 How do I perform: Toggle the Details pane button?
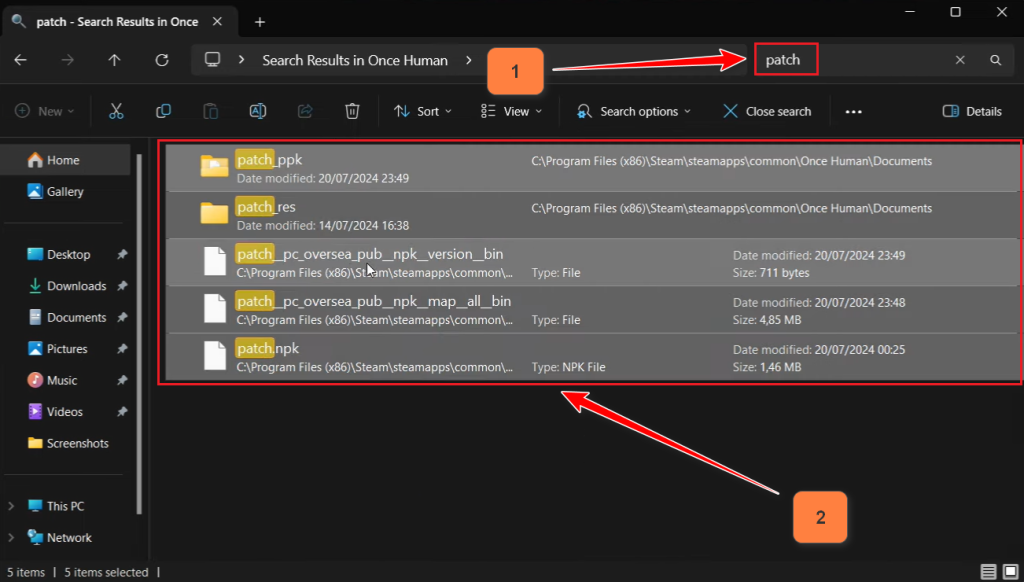pyautogui.click(x=972, y=111)
